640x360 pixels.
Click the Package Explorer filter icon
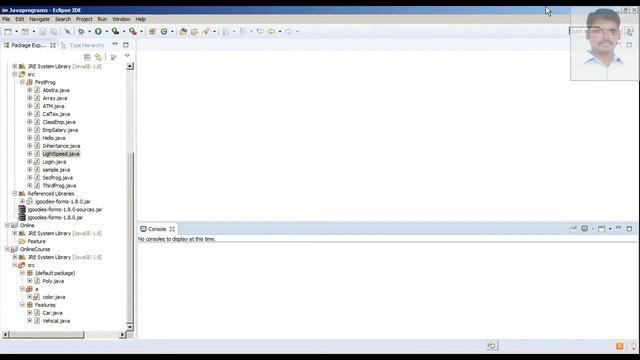pyautogui.click(x=113, y=57)
